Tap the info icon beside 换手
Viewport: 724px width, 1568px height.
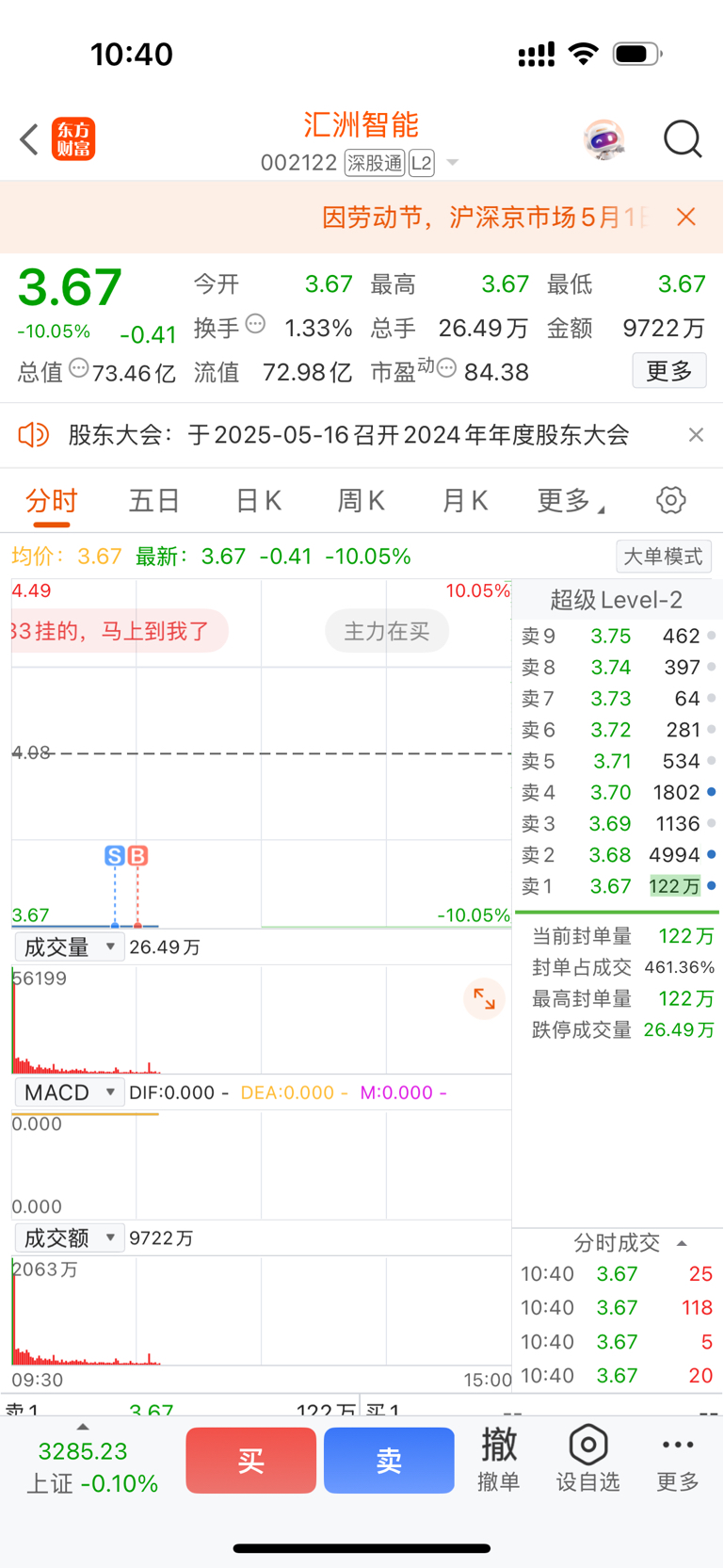coord(255,325)
